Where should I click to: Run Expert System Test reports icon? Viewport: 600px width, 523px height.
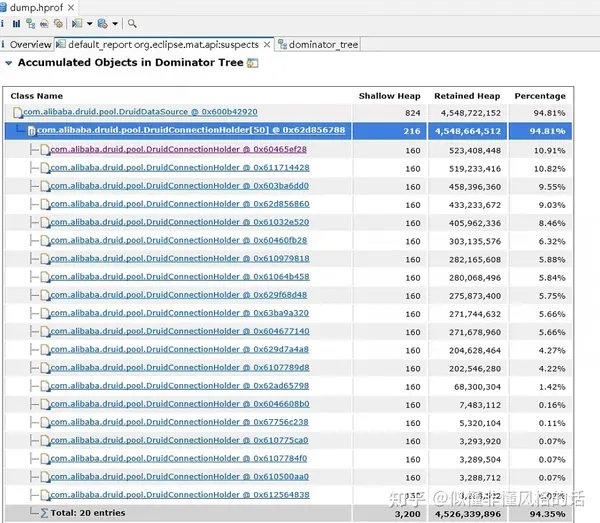click(x=77, y=24)
